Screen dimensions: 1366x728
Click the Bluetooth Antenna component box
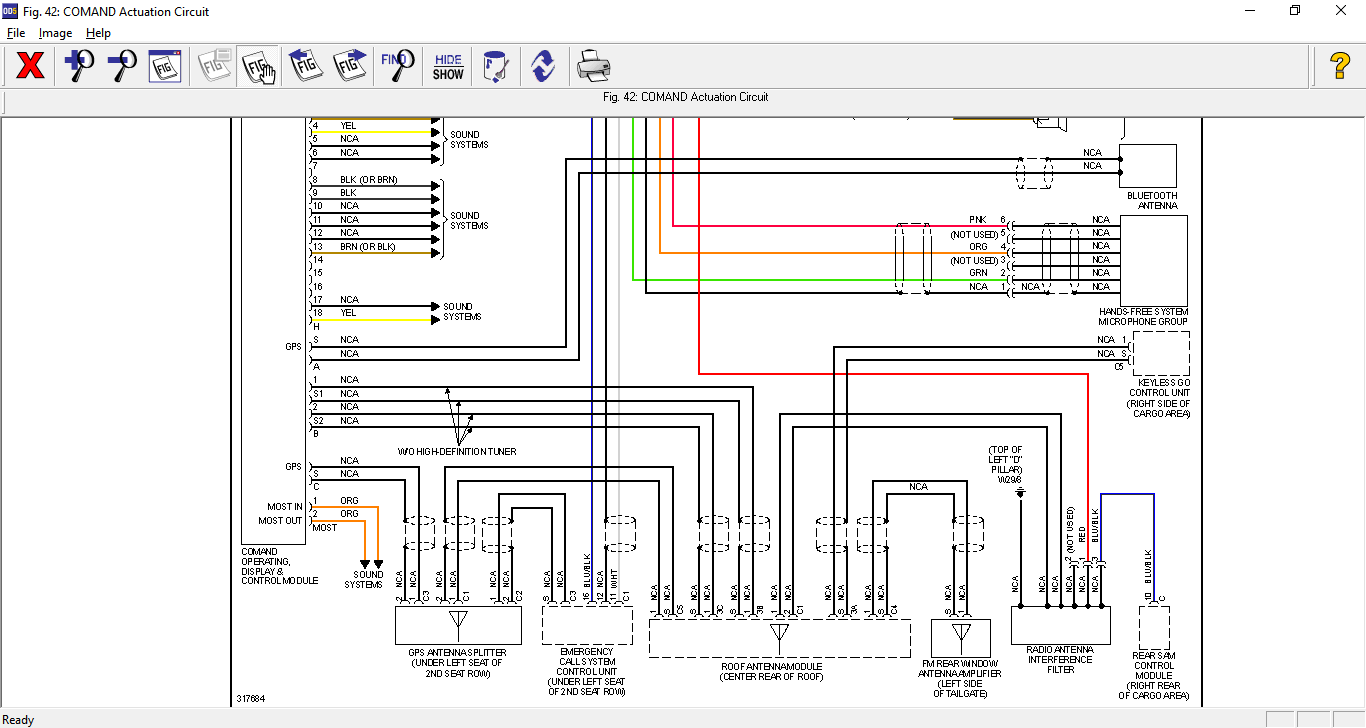pos(1147,166)
